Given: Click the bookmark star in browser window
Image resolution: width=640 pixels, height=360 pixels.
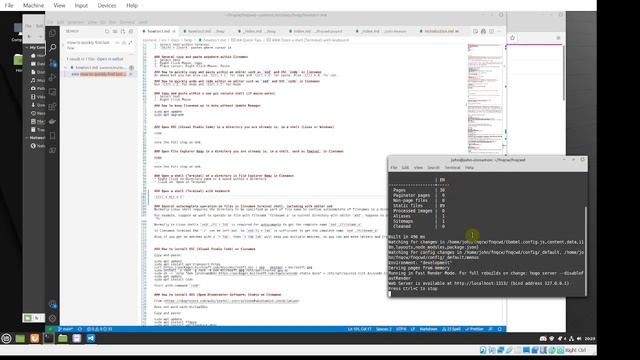Looking at the screenshot, I should (x=512, y=38).
